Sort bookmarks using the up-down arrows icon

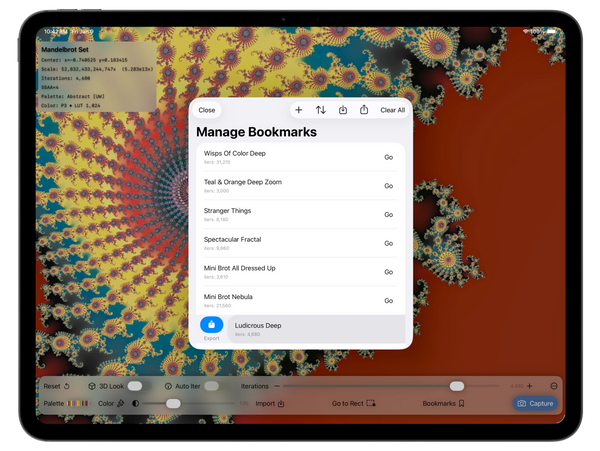coord(321,110)
